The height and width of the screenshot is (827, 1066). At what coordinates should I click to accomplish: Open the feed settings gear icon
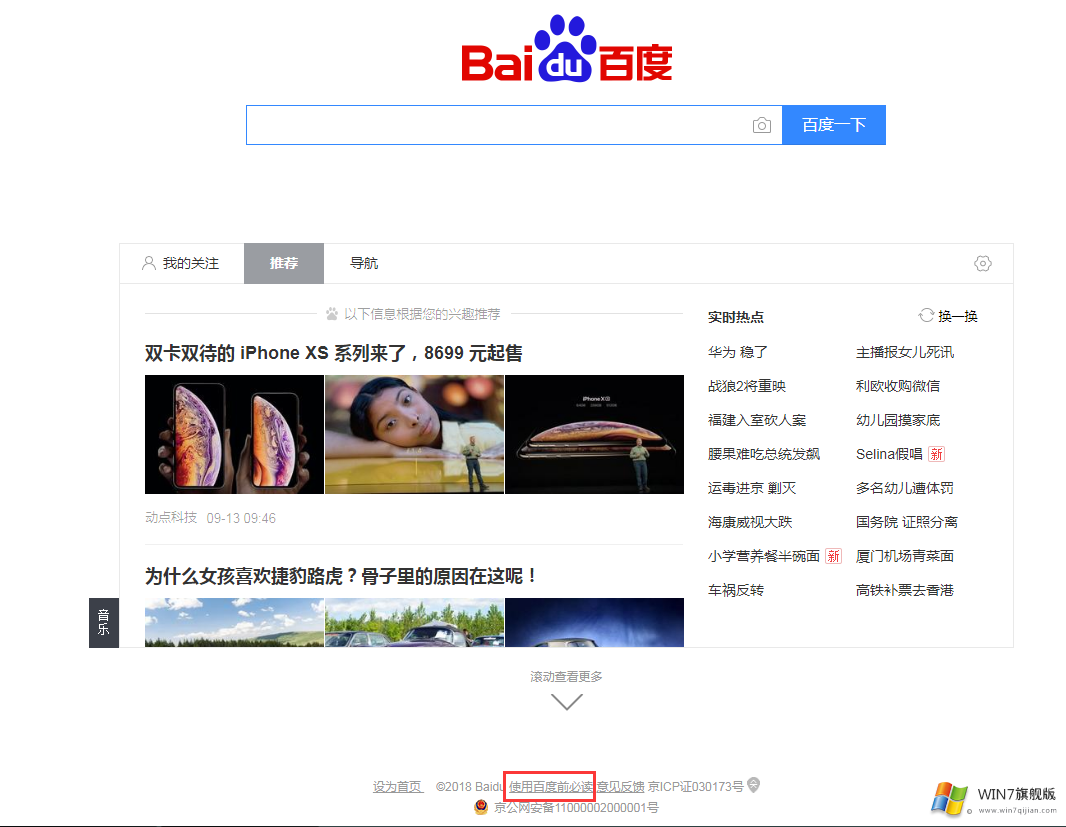(x=982, y=263)
